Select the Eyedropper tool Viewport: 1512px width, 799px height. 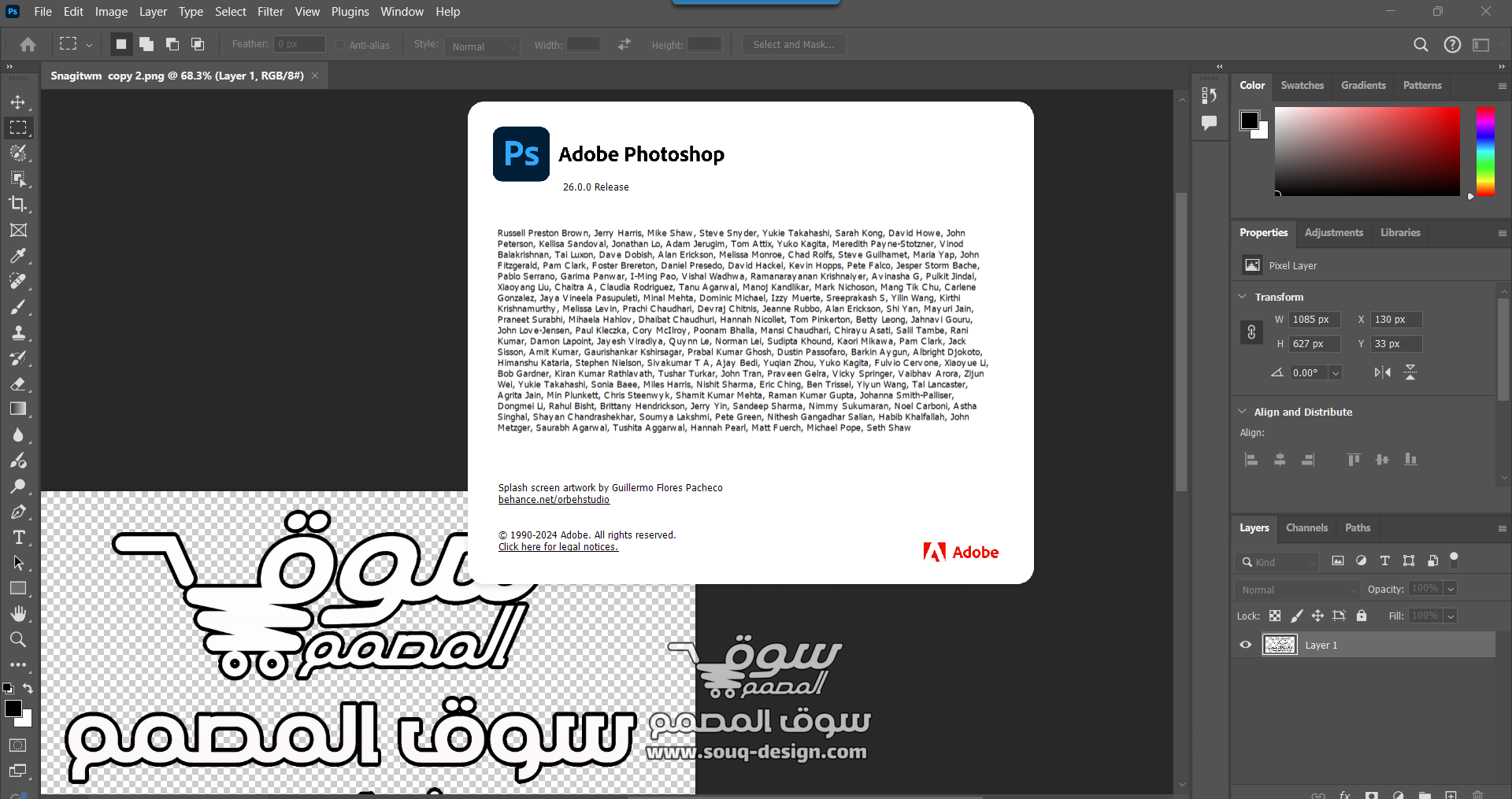[x=18, y=255]
